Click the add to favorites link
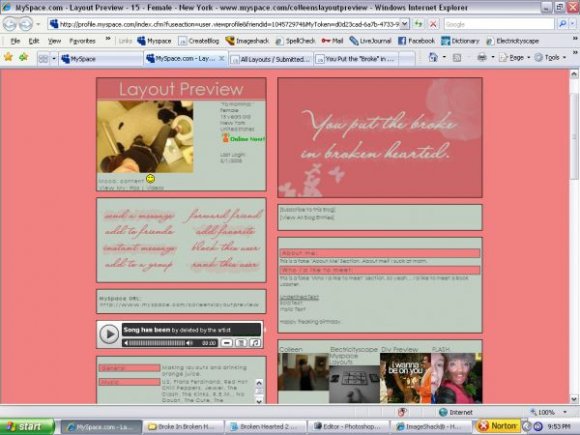This screenshot has height=435, width=580. tap(225, 232)
